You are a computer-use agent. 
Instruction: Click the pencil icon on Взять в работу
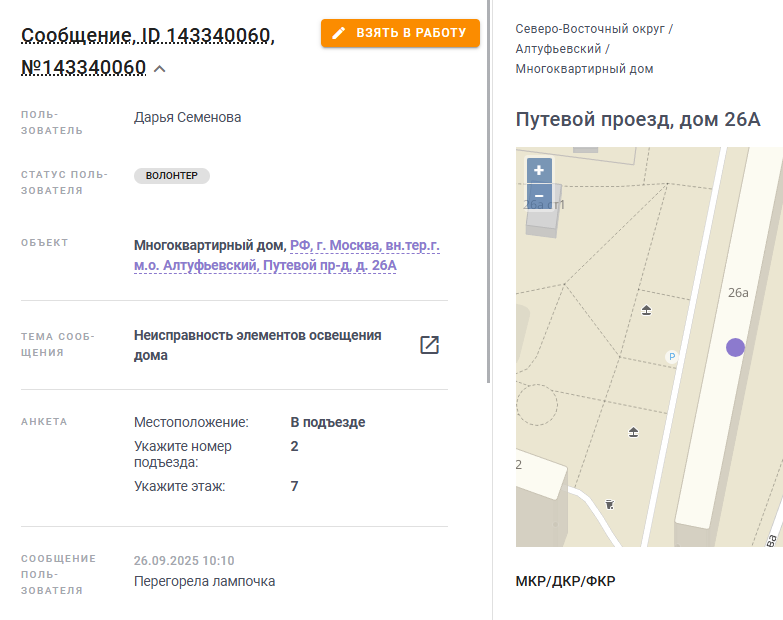[x=339, y=33]
